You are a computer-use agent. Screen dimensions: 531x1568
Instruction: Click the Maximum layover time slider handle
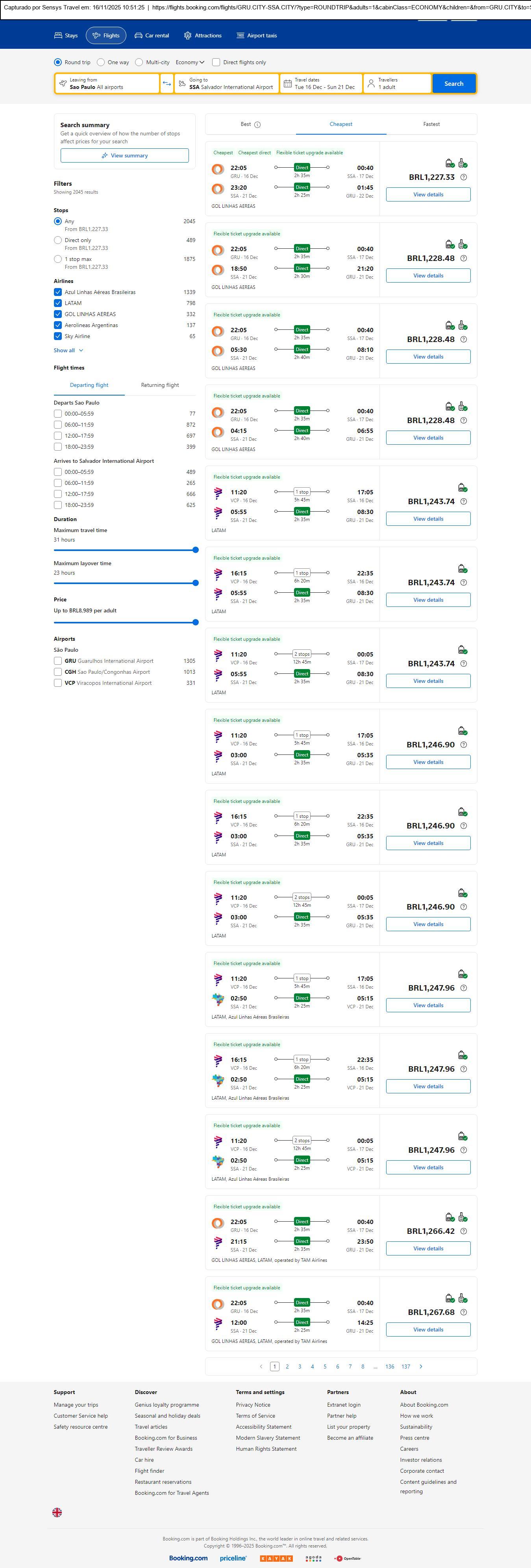[x=196, y=583]
